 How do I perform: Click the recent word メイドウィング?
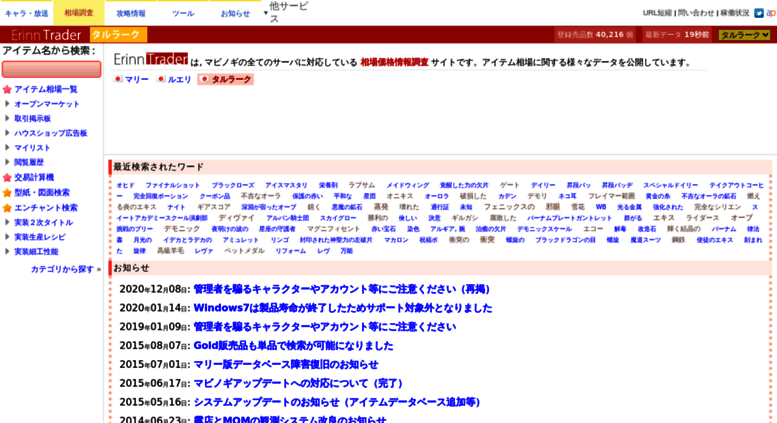(x=407, y=185)
